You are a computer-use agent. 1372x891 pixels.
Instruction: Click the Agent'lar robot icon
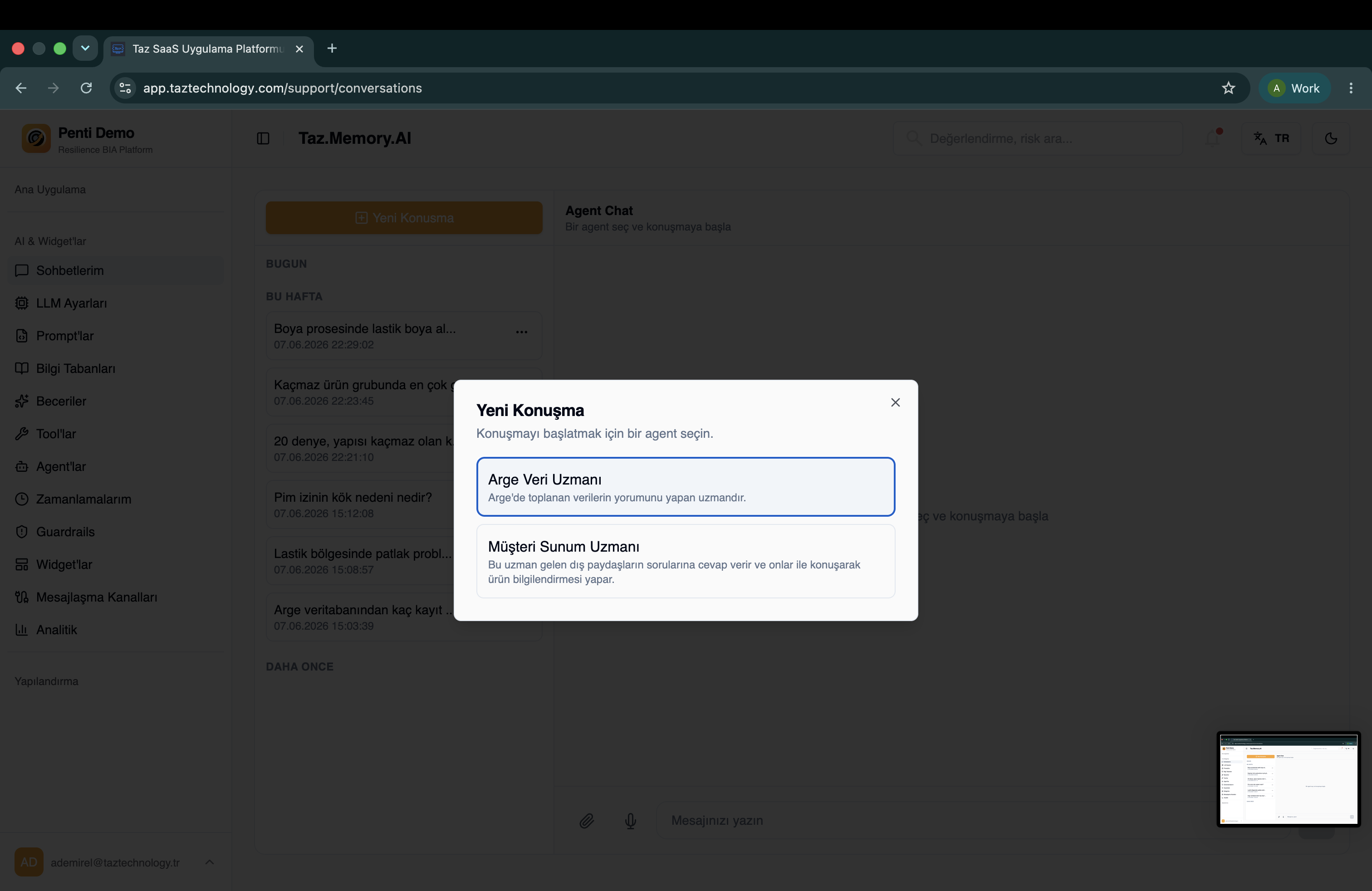(x=21, y=466)
